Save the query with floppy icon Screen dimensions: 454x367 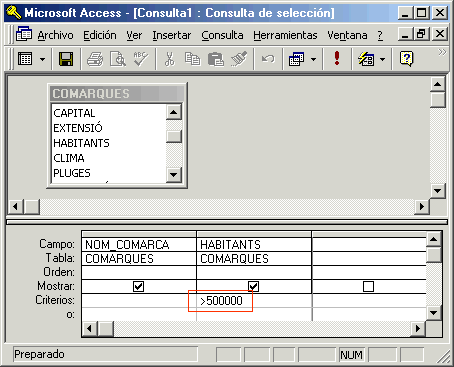[x=66, y=59]
